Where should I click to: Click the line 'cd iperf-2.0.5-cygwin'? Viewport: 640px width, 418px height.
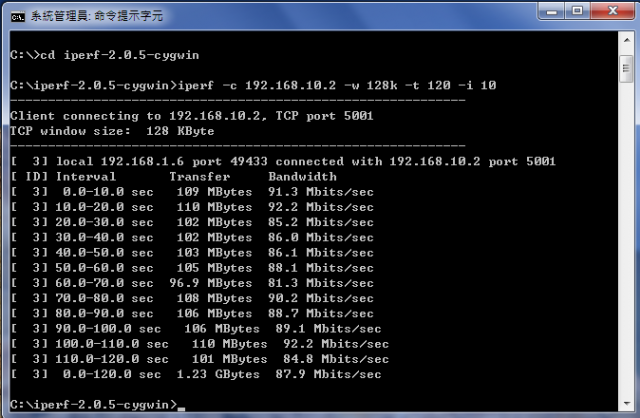click(105, 55)
